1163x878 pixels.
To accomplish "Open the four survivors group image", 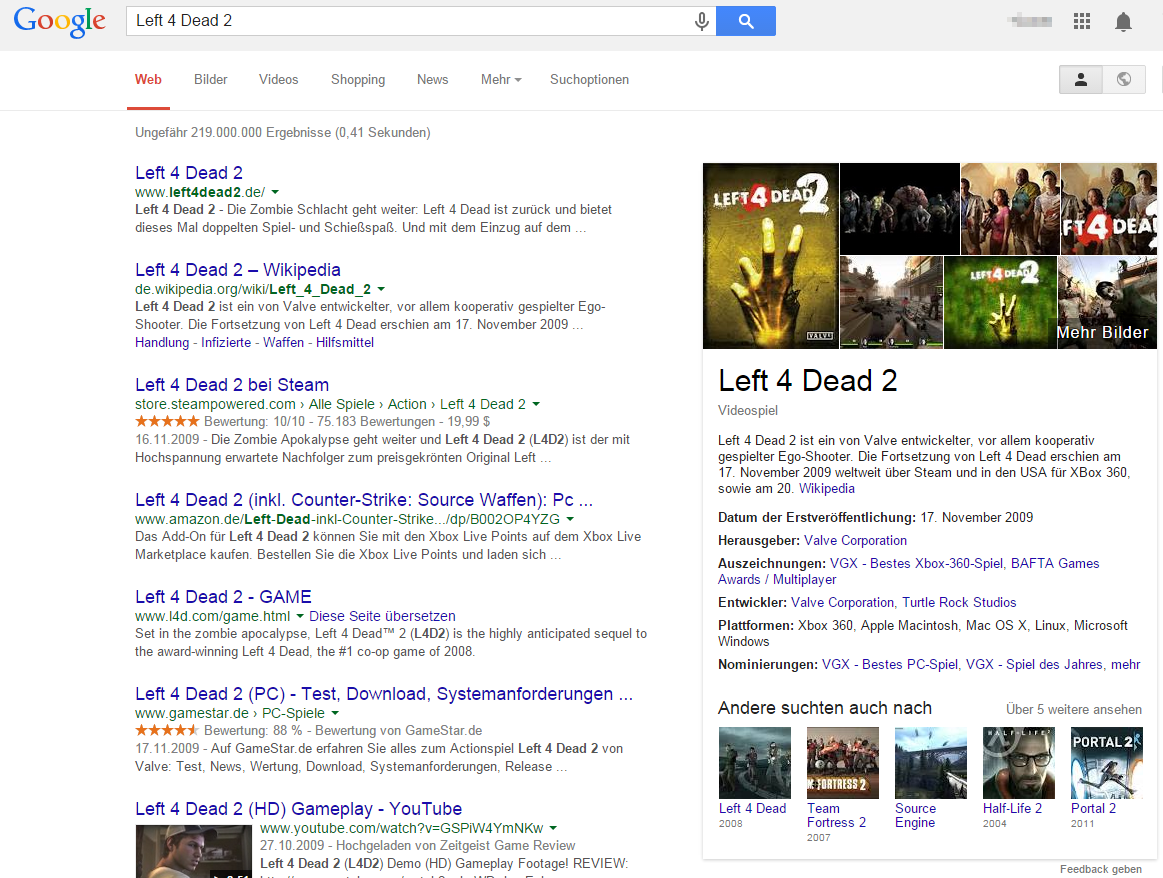I will [x=1010, y=209].
